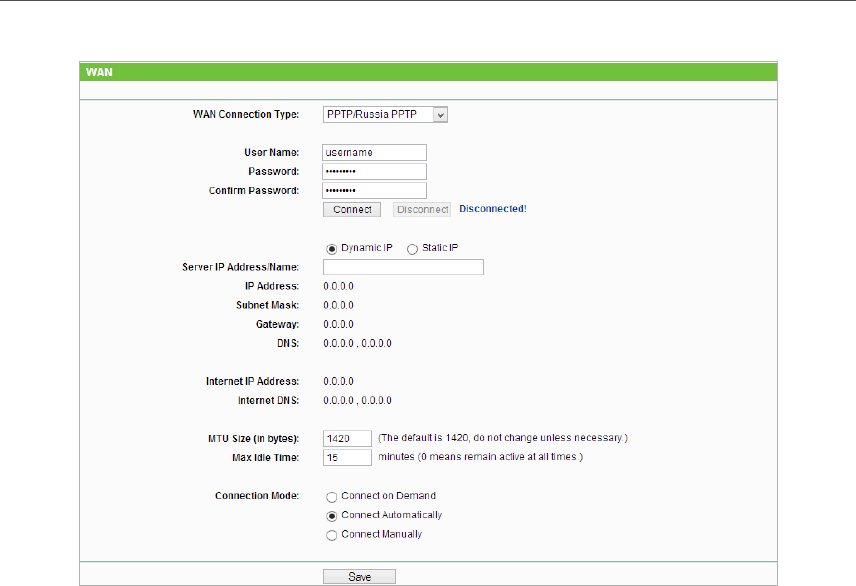Select Connect Manually mode
This screenshot has height=586, width=856.
331,535
